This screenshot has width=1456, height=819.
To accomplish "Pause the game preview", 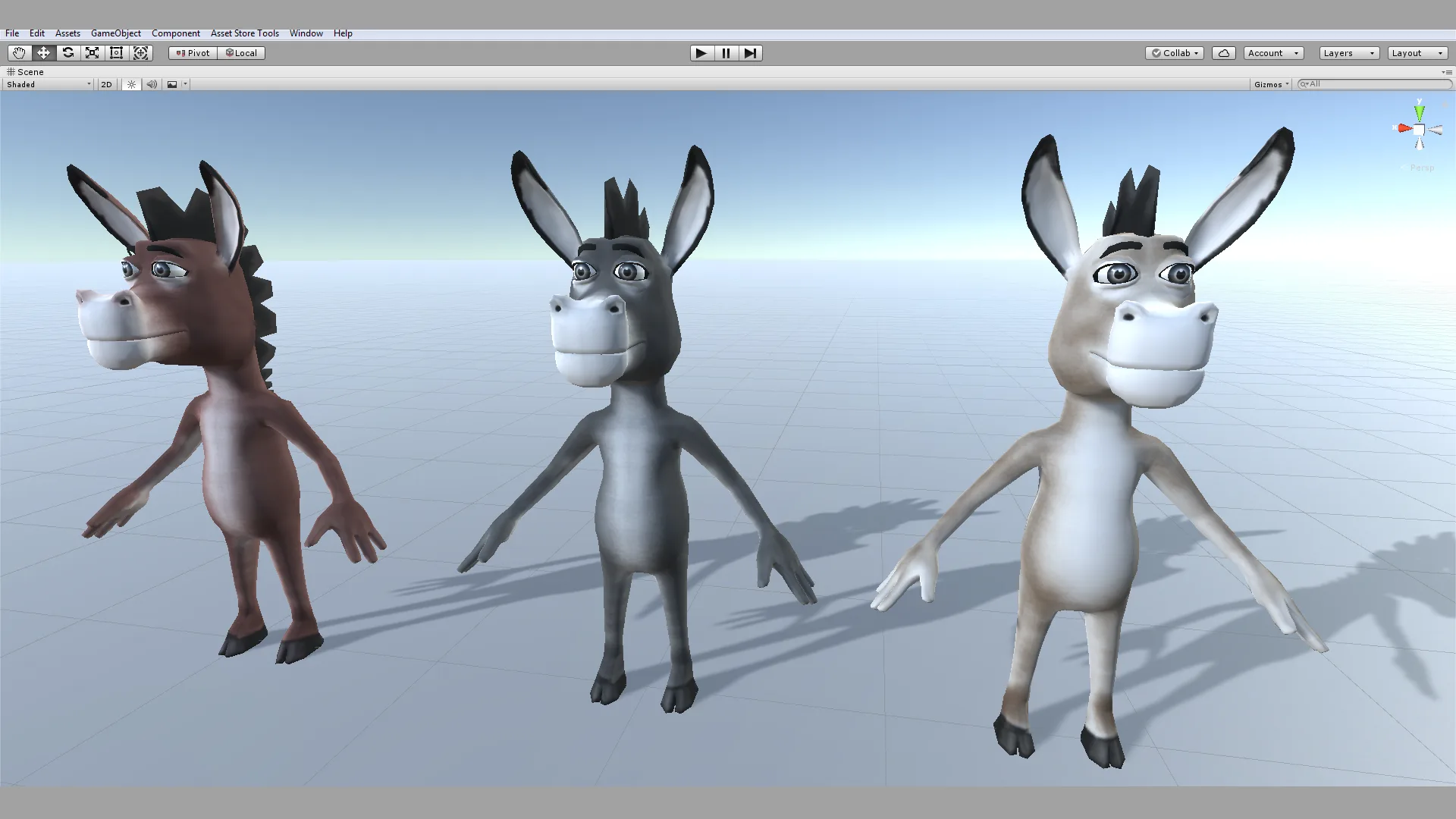I will (x=726, y=53).
